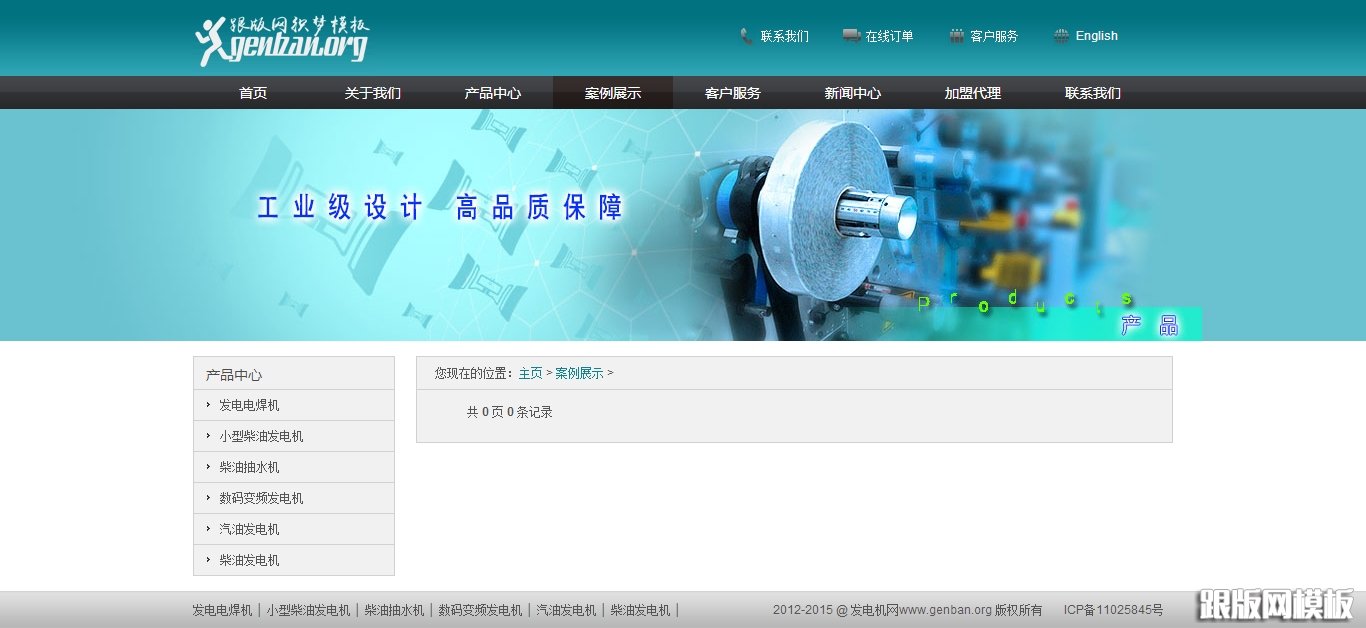1366x628 pixels.
Task: Open 客户服务 link in the top header
Action: tap(994, 36)
